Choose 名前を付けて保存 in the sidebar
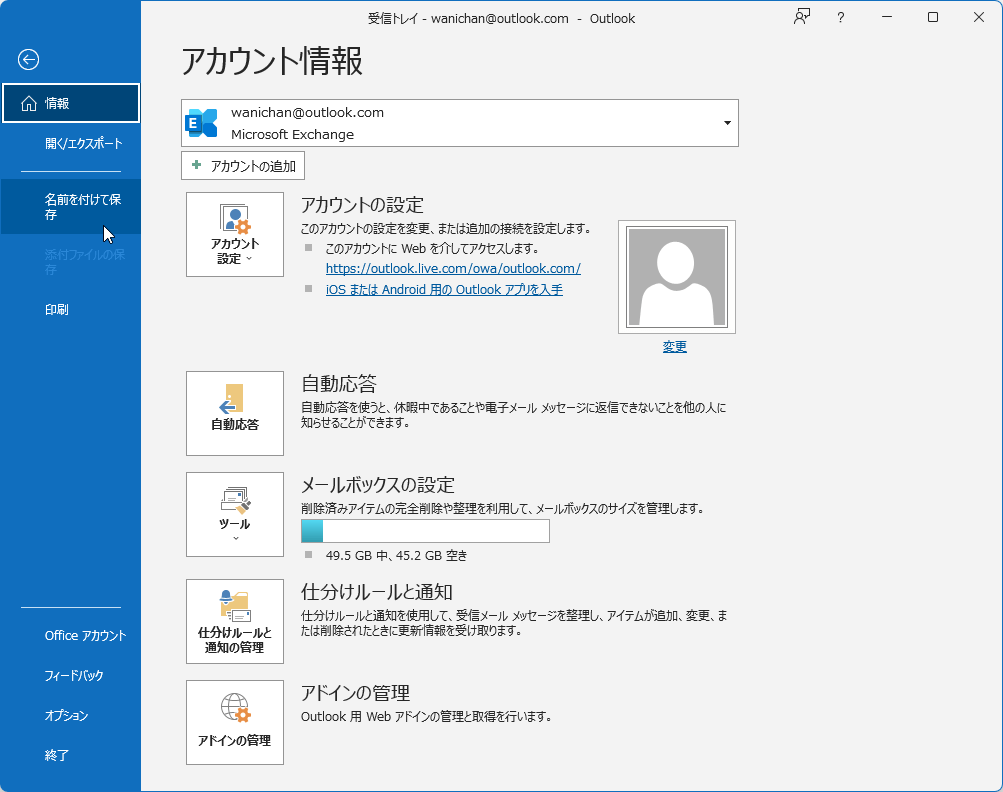Screen dimensions: 1003x792 [70, 207]
